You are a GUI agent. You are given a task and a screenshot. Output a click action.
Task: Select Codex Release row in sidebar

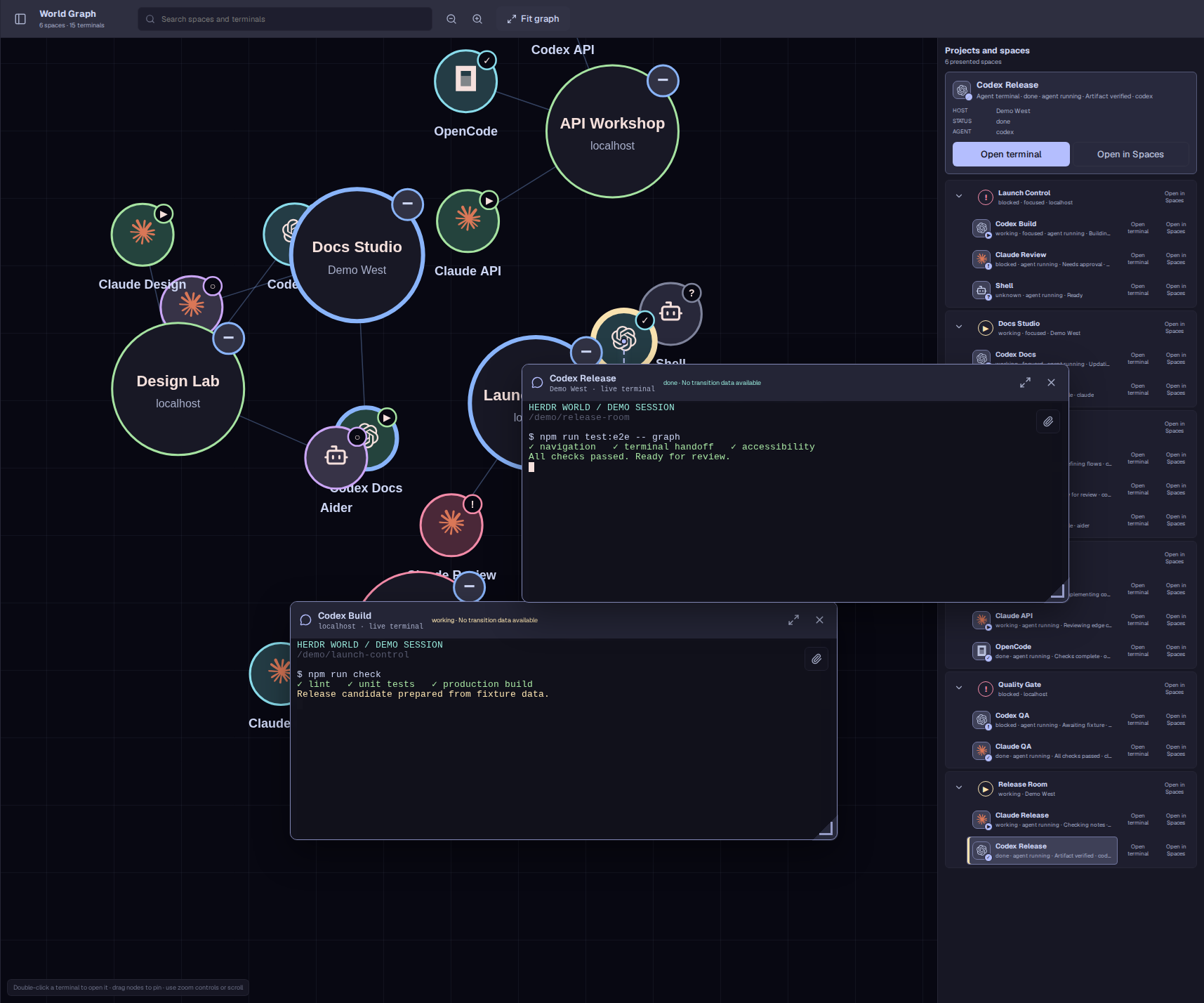pos(1043,851)
